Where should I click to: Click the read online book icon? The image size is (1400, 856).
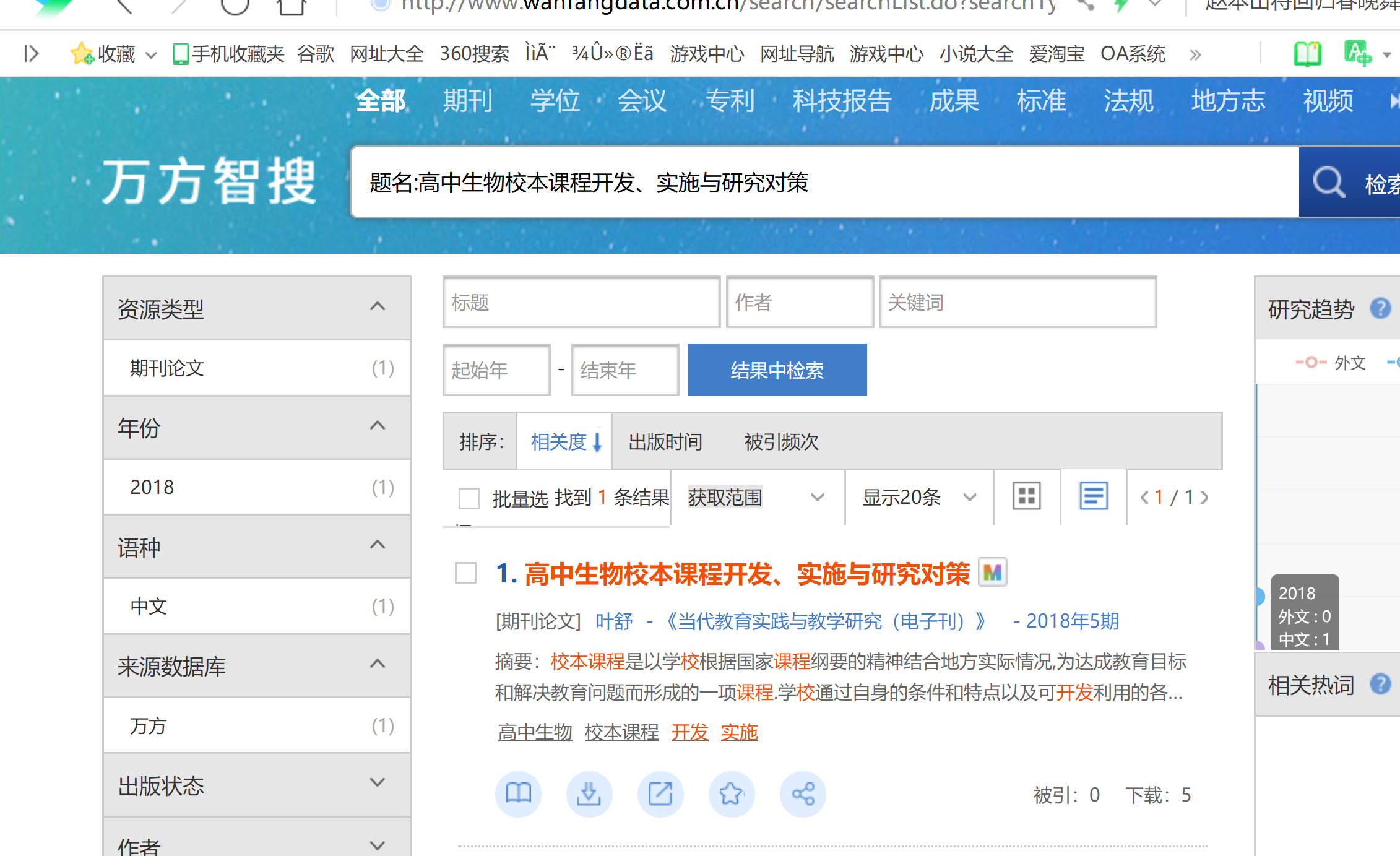[518, 794]
